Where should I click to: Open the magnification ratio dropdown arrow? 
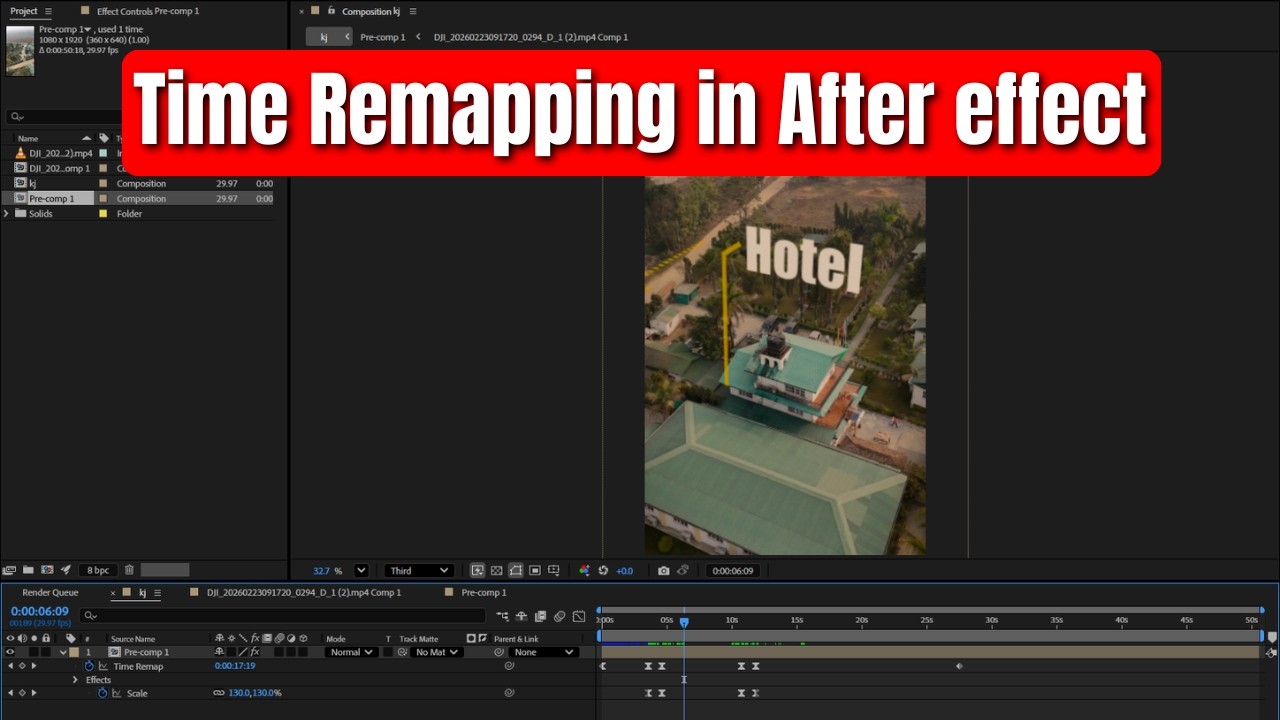point(361,571)
